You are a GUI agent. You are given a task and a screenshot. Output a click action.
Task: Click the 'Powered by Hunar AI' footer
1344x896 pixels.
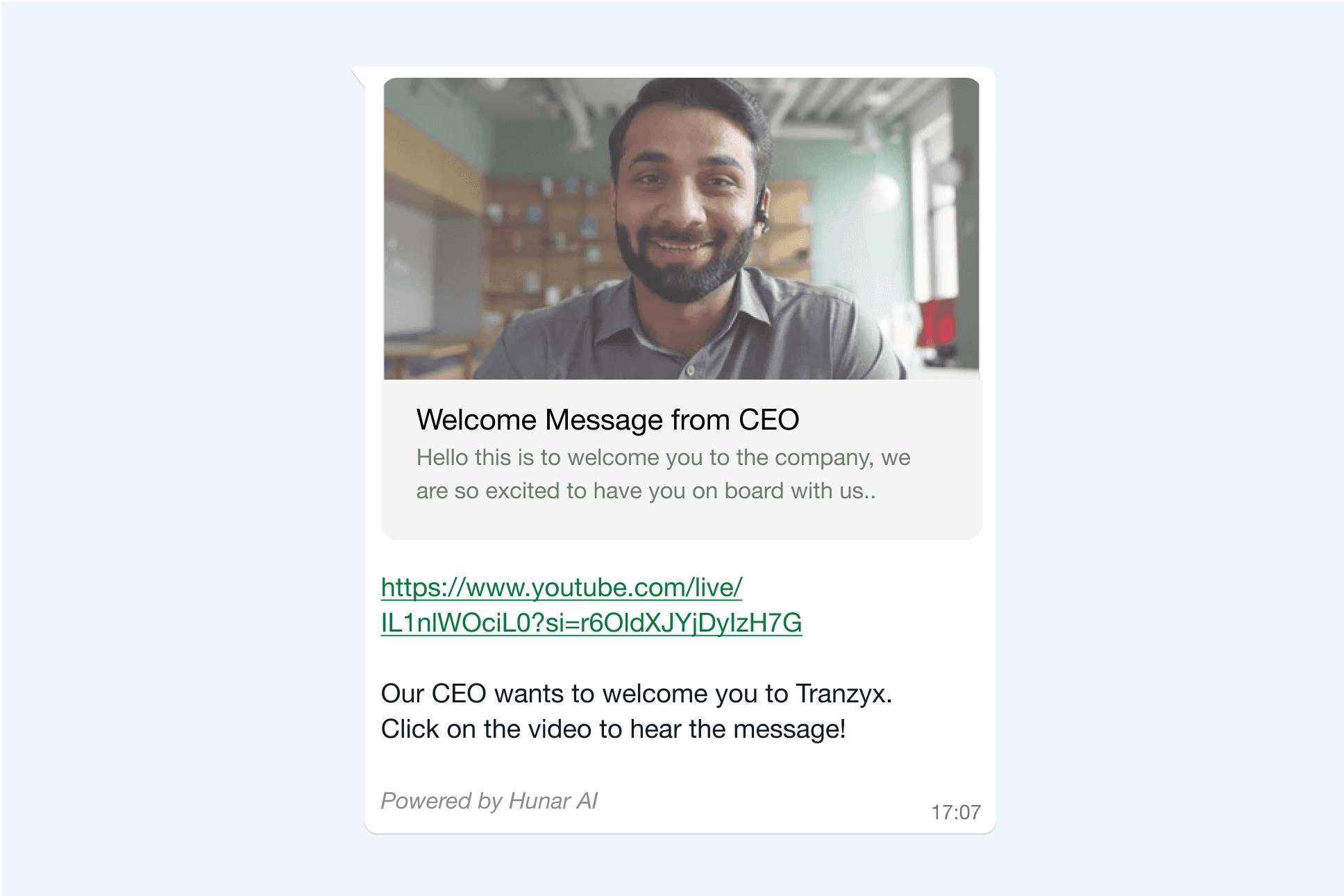coord(489,801)
